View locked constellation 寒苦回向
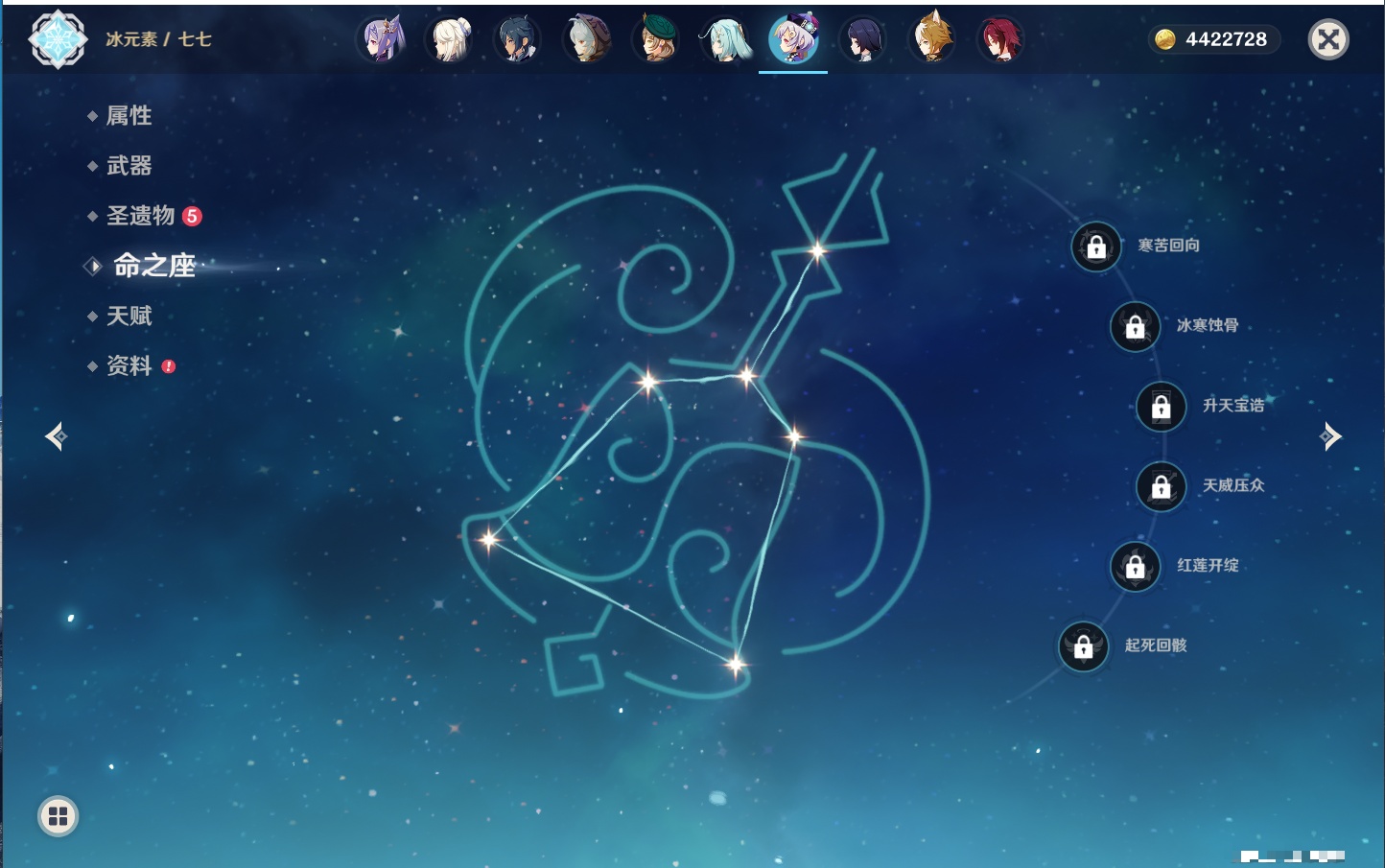This screenshot has width=1385, height=868. (x=1096, y=246)
